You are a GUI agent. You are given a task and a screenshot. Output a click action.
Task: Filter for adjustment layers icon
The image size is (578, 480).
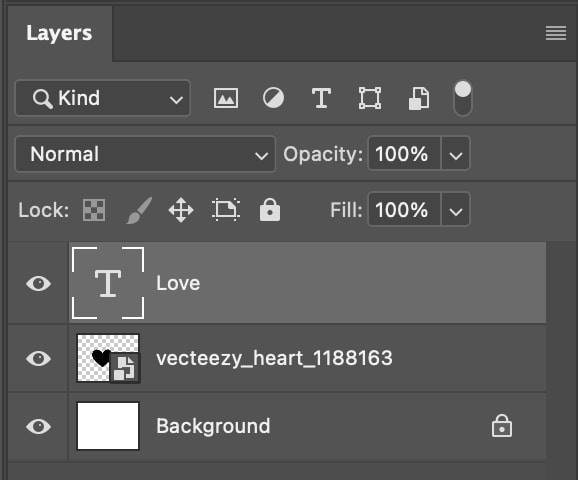point(273,98)
